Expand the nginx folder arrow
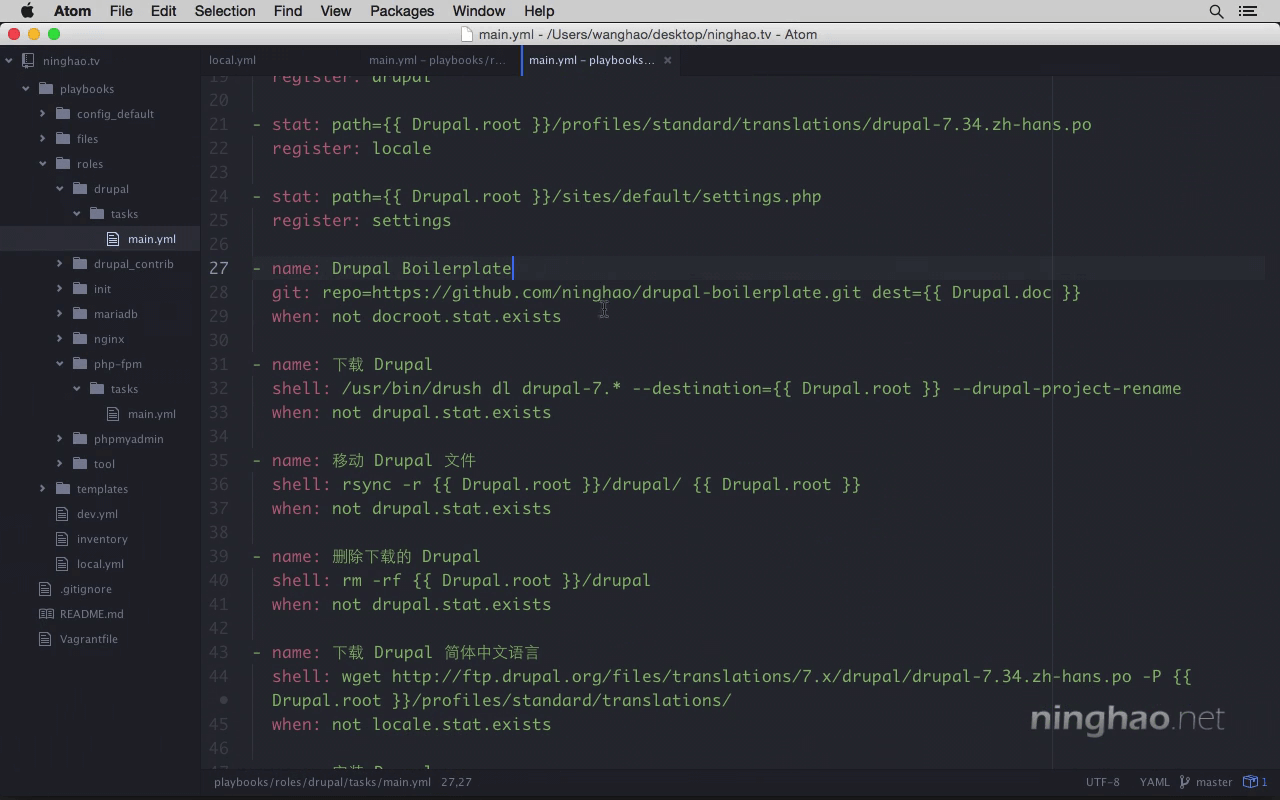This screenshot has width=1280, height=800. pos(60,339)
